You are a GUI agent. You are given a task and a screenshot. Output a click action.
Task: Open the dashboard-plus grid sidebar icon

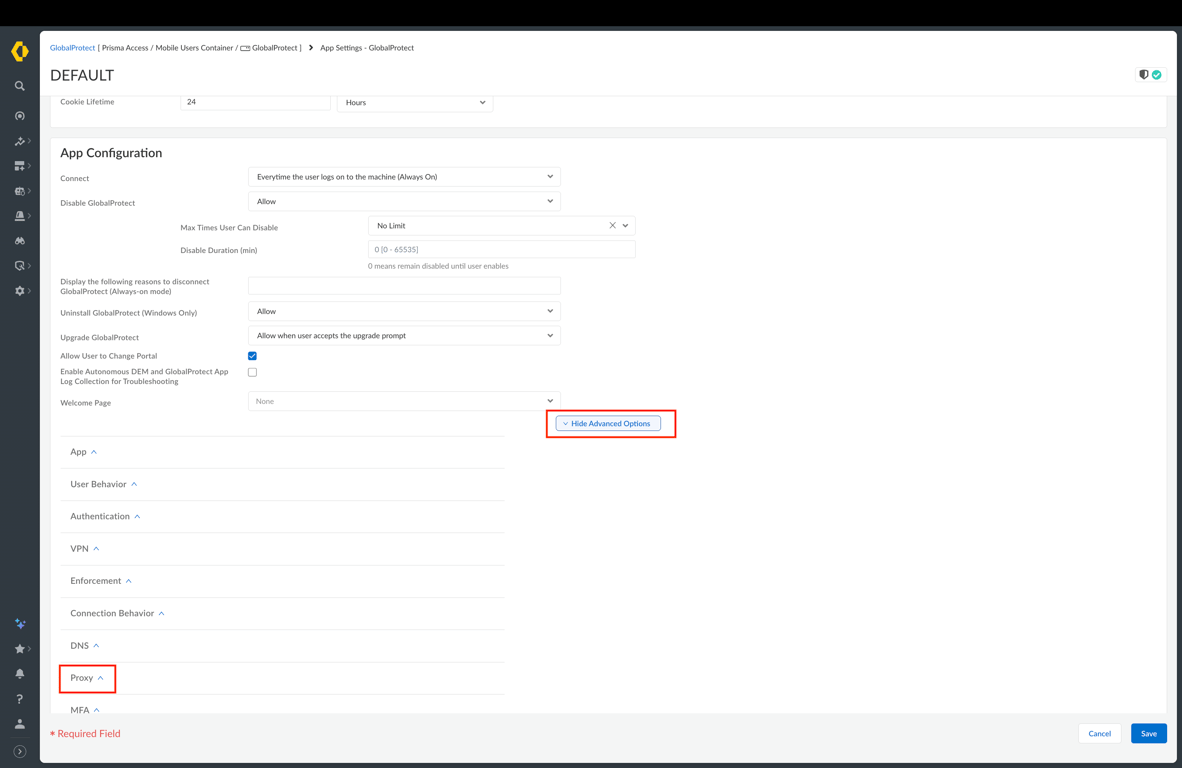pos(20,166)
